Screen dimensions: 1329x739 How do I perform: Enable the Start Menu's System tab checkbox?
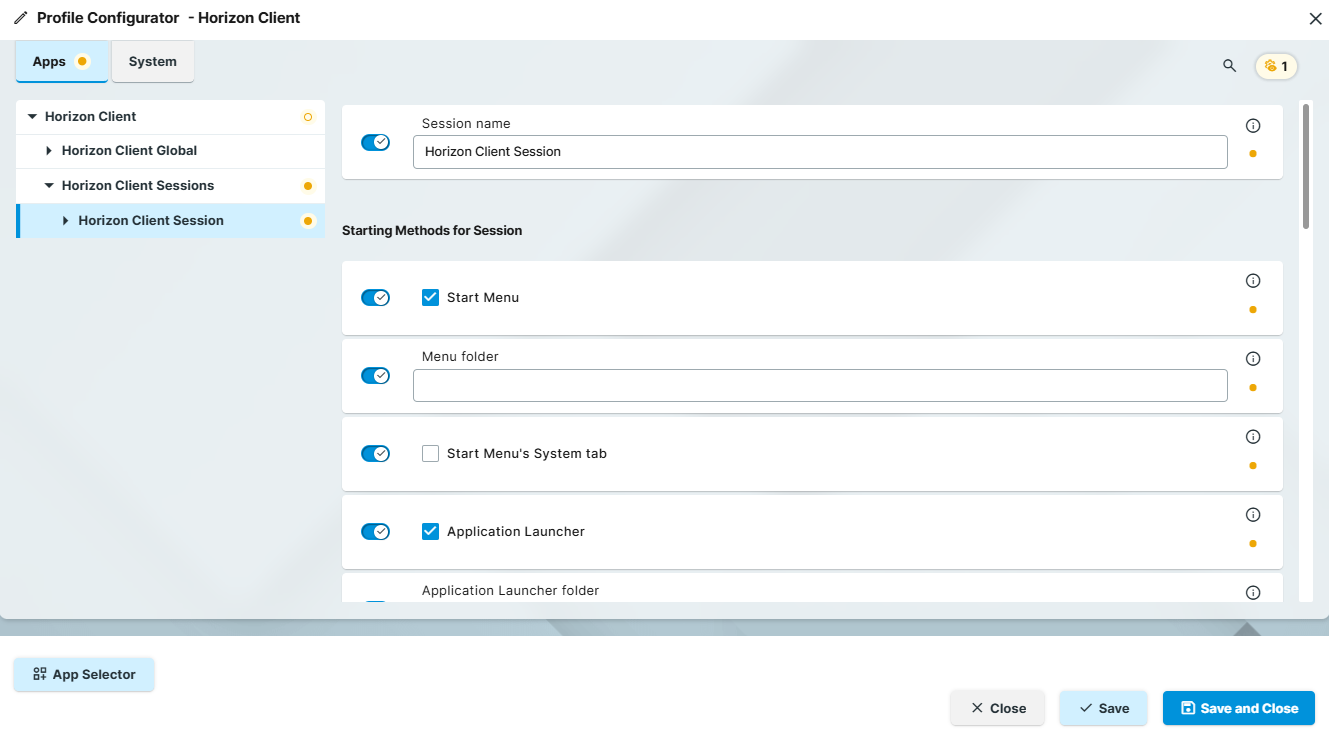pos(431,453)
